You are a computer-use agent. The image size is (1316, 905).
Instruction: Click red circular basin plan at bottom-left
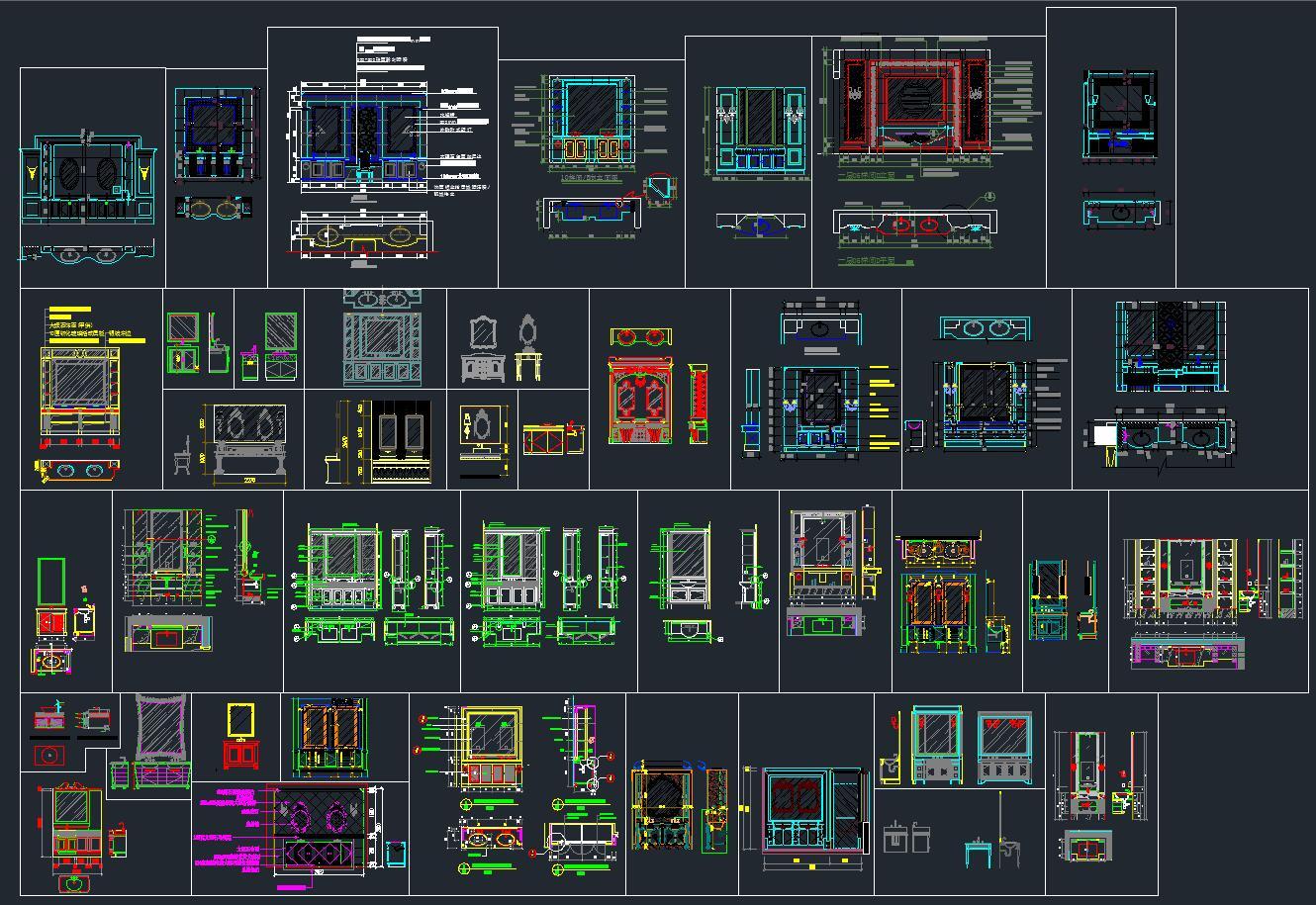48,755
